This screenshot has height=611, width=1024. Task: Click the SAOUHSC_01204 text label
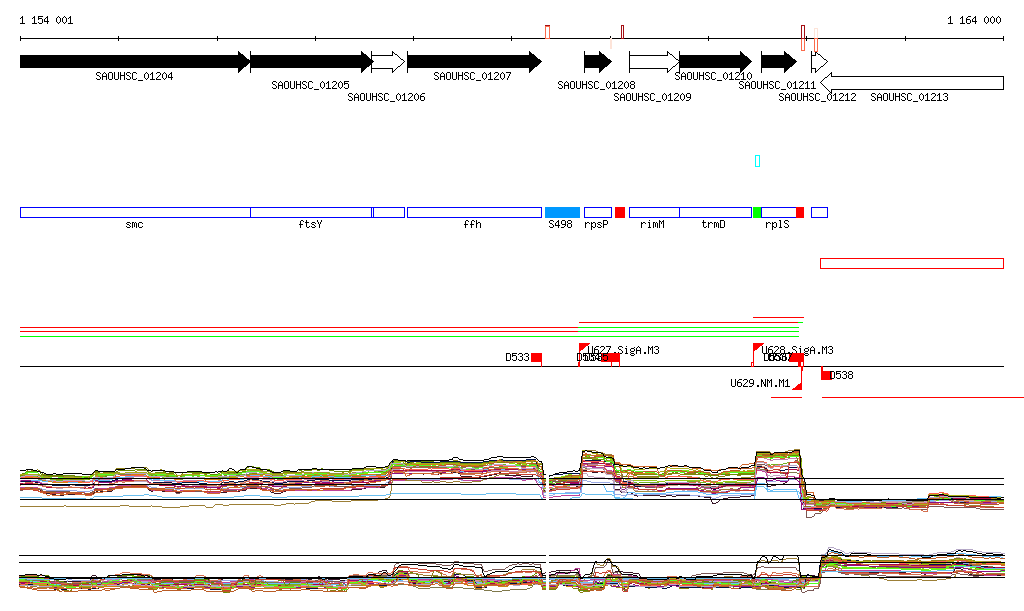(134, 76)
